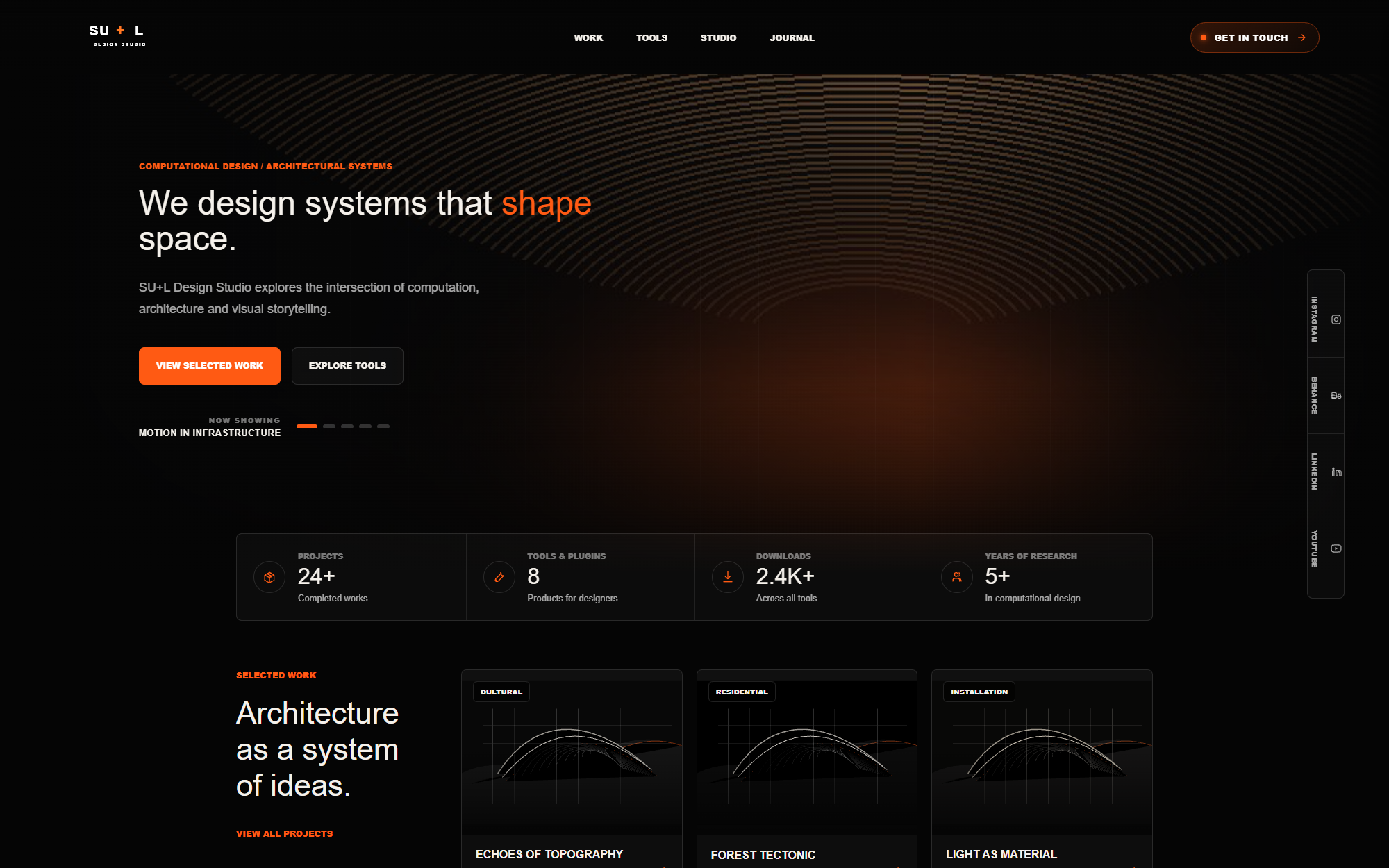Image resolution: width=1389 pixels, height=868 pixels.
Task: Click "Computational Design / Architectural Systems" tagline
Action: (x=265, y=167)
